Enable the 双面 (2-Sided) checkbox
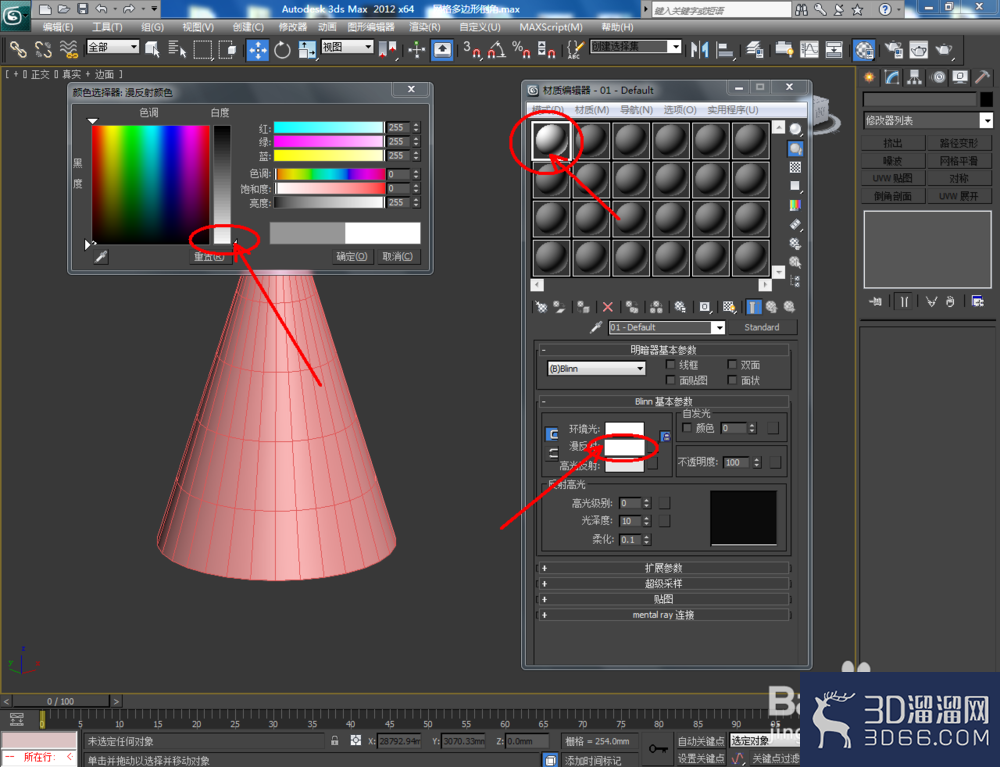Viewport: 1000px width, 767px height. (732, 365)
